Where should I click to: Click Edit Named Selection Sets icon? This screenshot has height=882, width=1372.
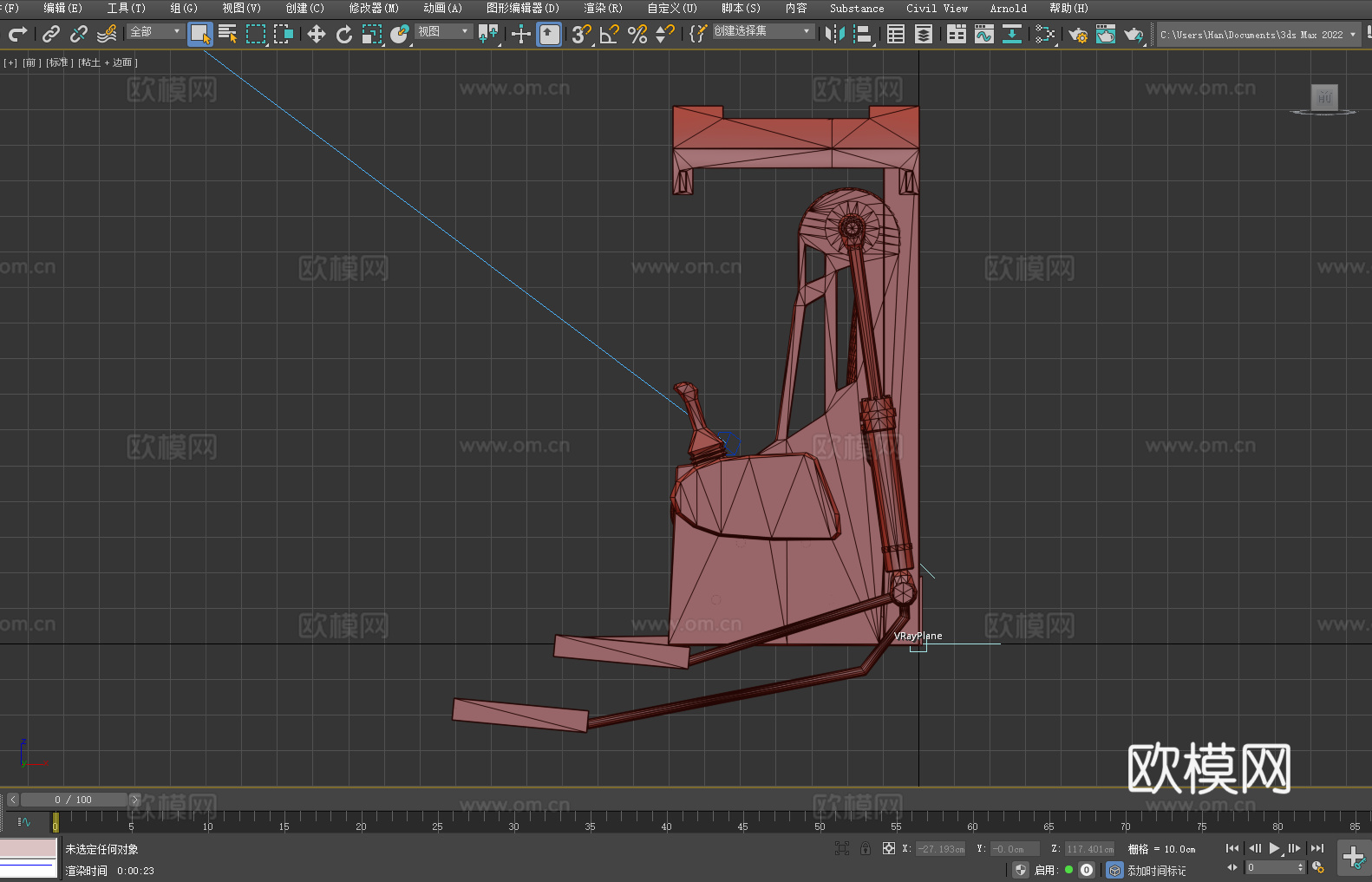point(698,34)
